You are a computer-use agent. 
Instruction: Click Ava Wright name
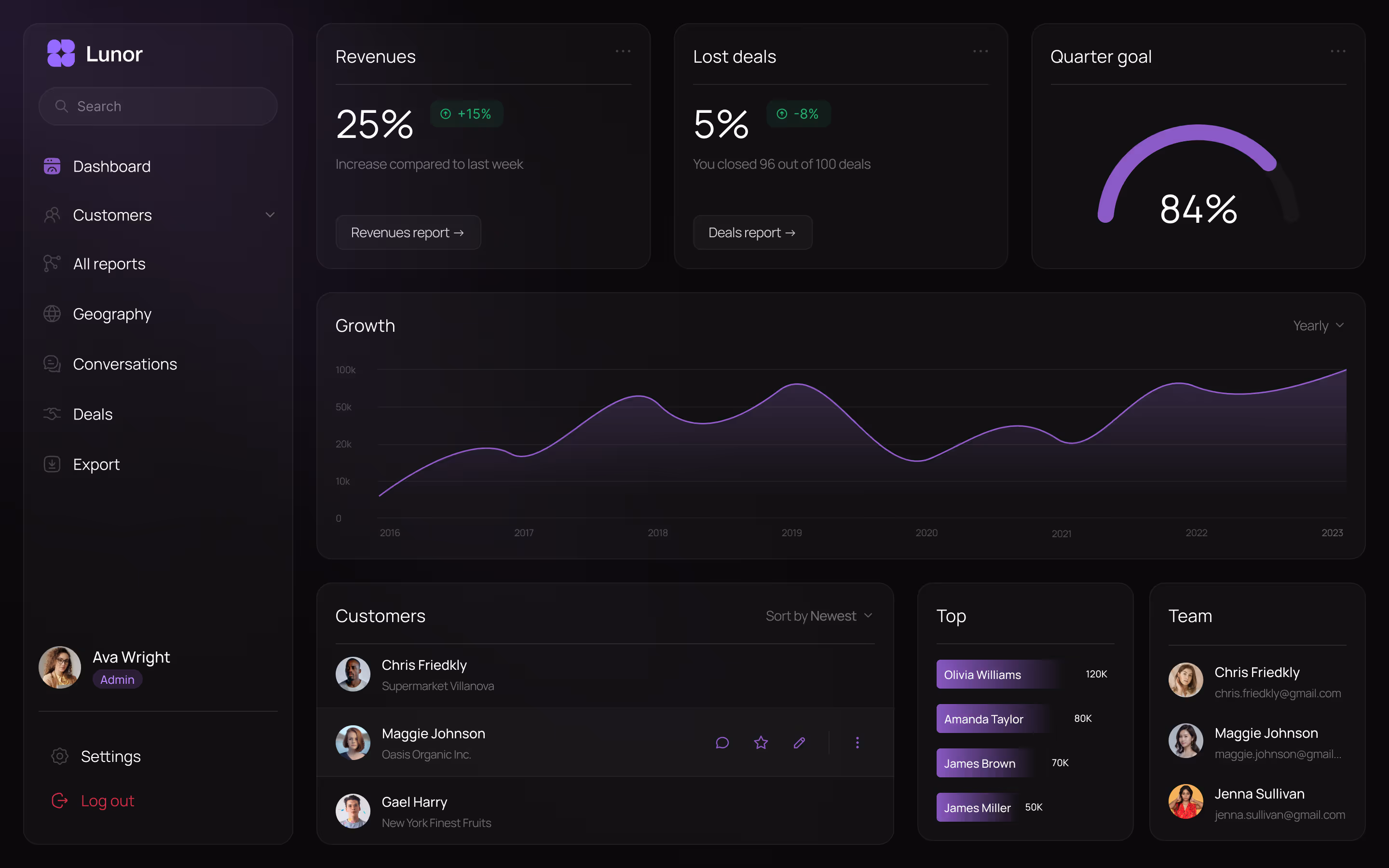(x=132, y=657)
